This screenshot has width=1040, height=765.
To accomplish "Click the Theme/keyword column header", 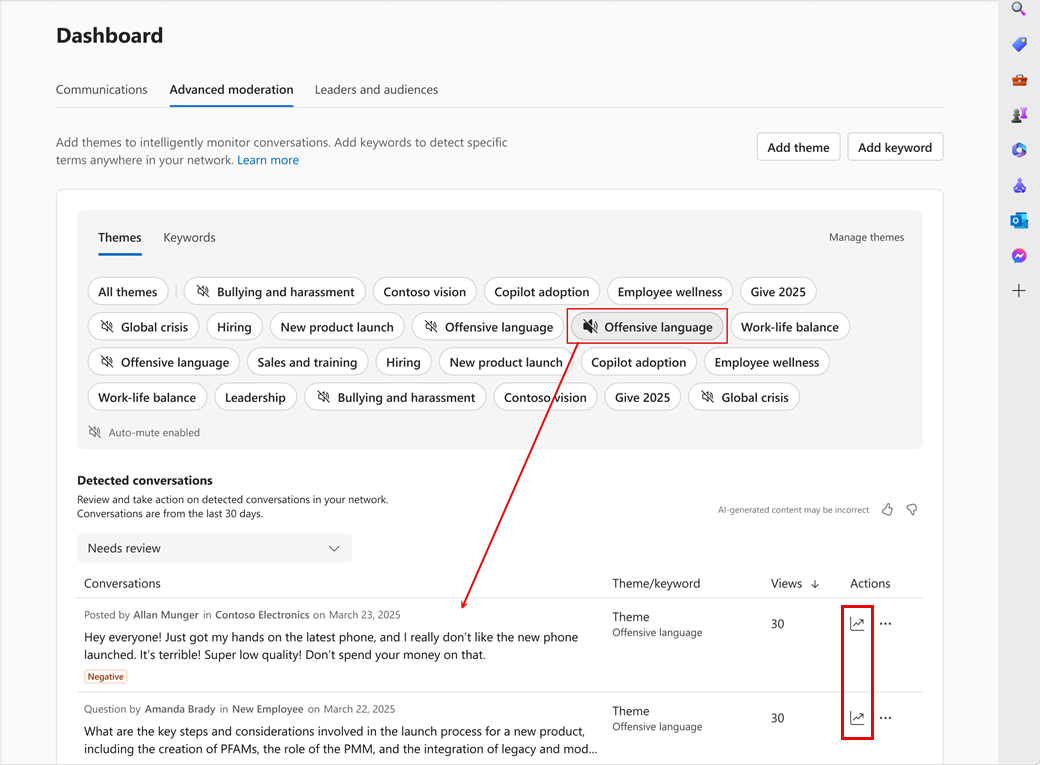I will [656, 584].
